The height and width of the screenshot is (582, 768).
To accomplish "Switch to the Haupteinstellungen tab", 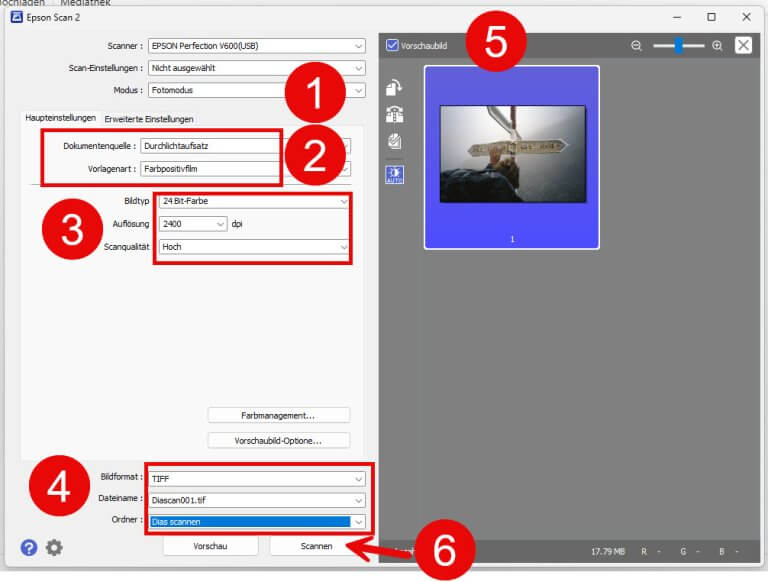I will pyautogui.click(x=60, y=118).
